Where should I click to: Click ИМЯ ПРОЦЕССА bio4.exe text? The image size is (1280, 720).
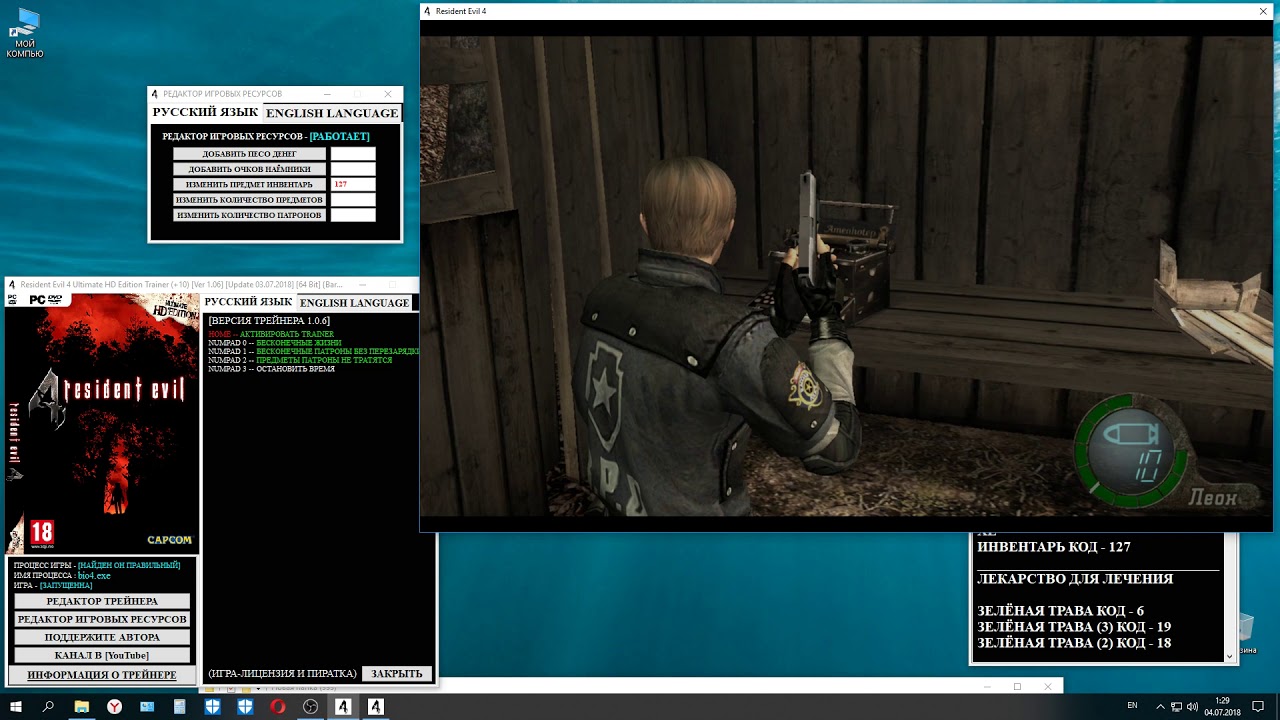(x=62, y=576)
